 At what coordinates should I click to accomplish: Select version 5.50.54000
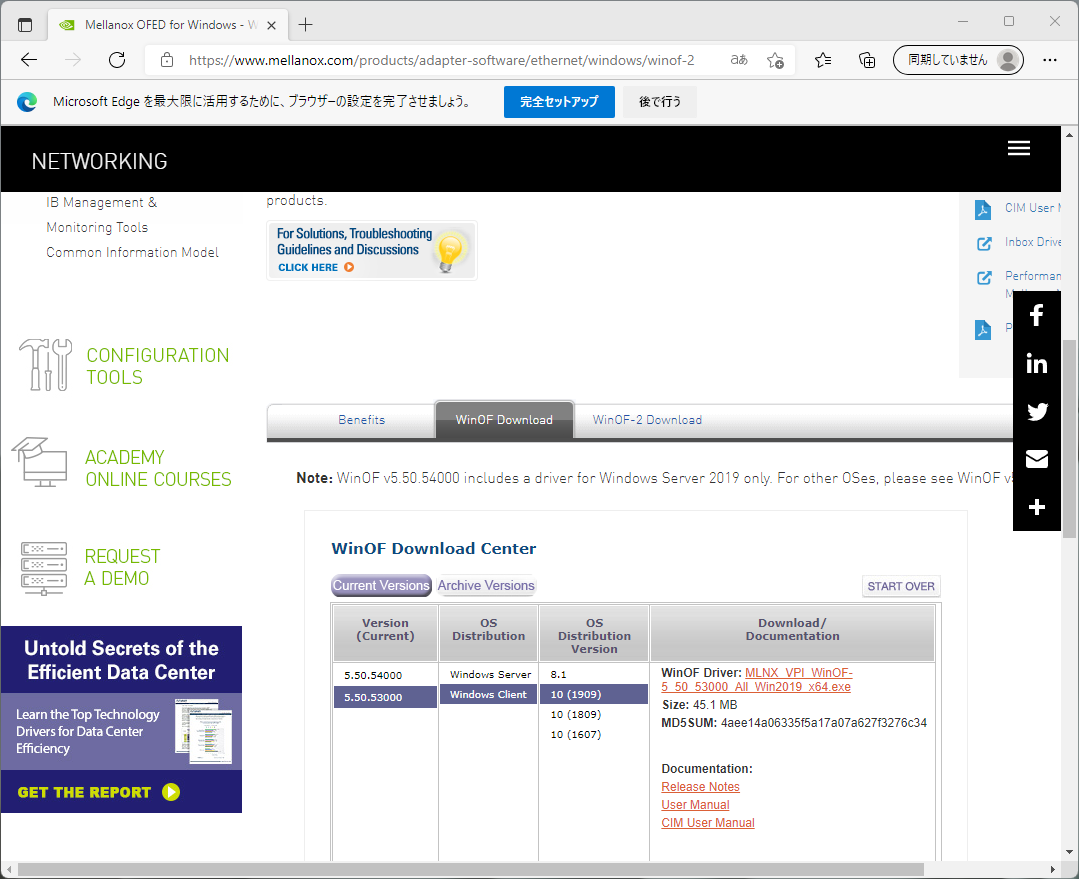point(385,675)
